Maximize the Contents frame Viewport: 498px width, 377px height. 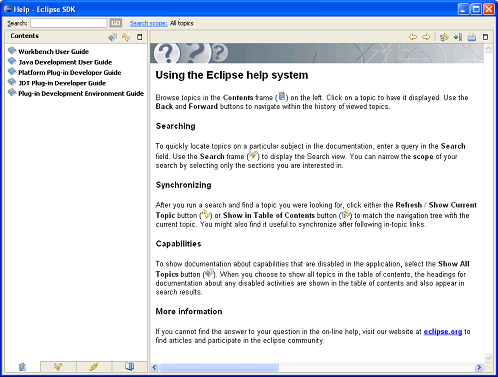tap(140, 37)
